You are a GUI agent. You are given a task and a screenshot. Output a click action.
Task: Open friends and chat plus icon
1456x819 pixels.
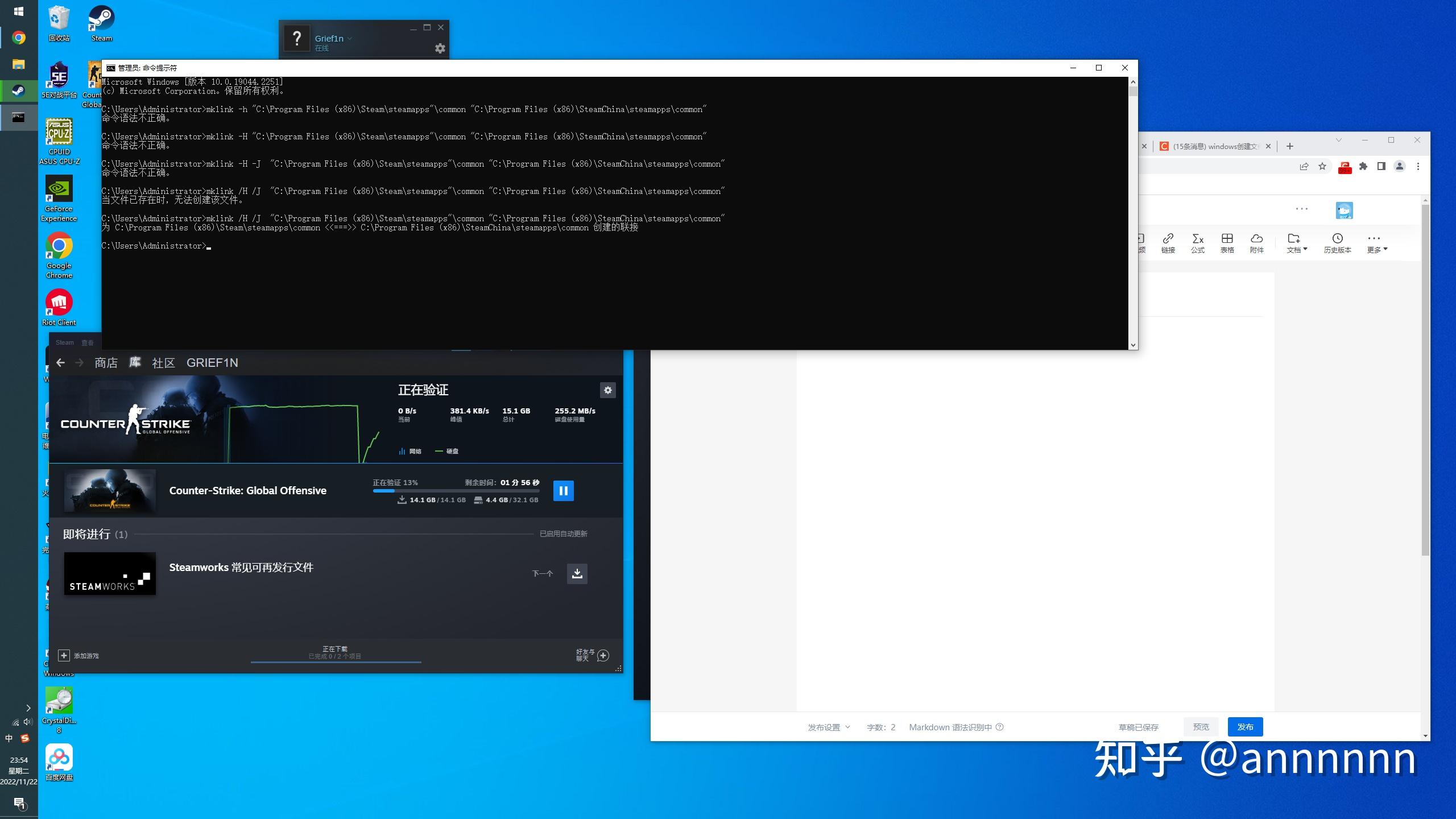(603, 655)
